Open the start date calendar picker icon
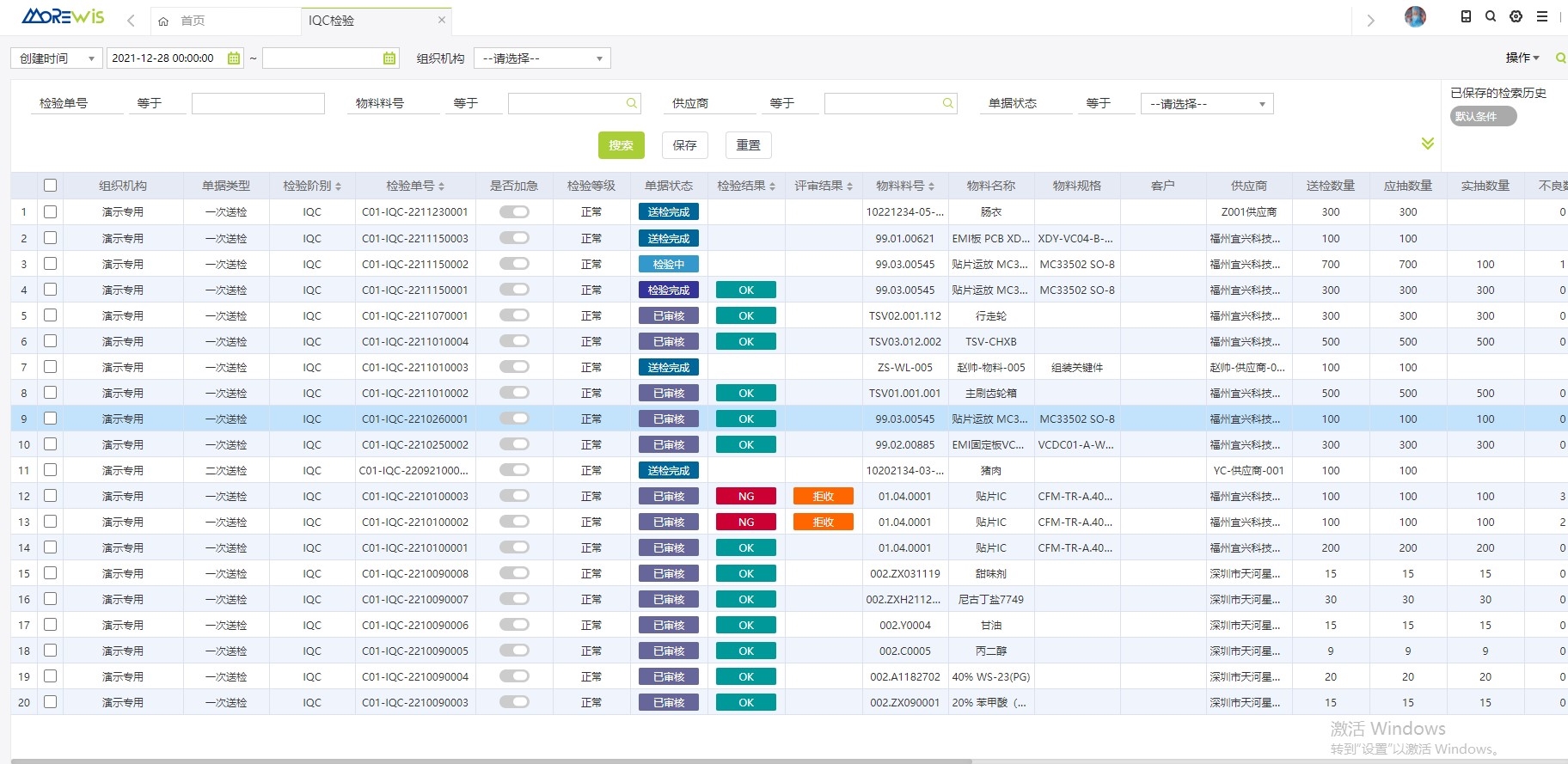 click(x=233, y=58)
